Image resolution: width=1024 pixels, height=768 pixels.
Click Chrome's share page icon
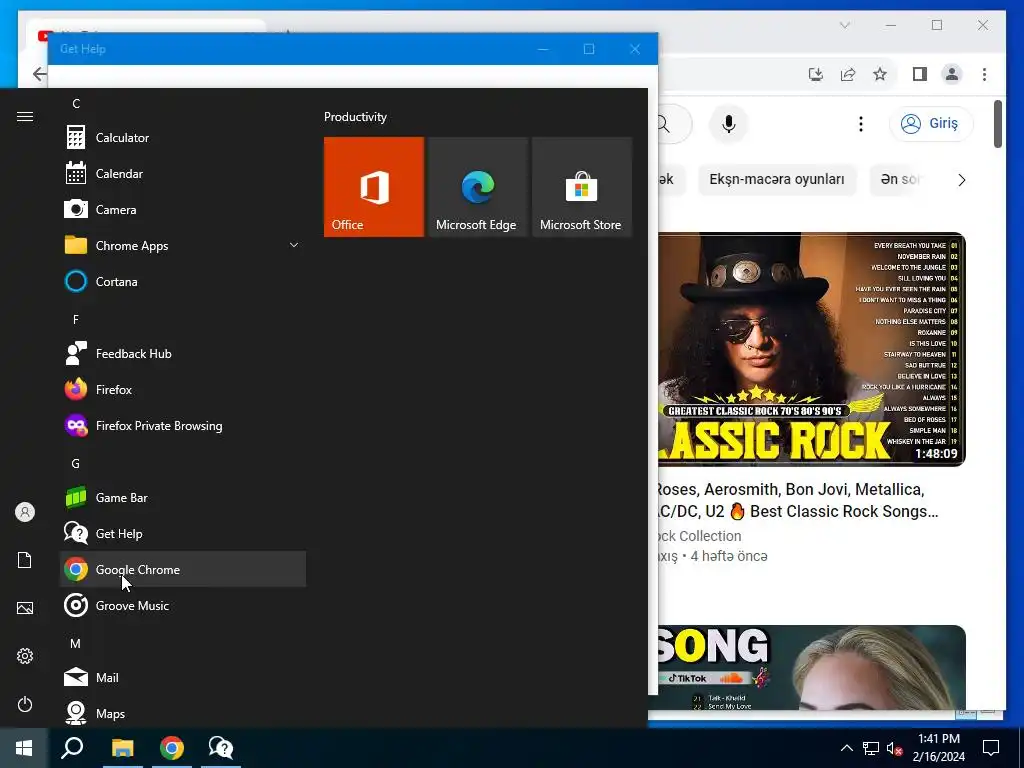(848, 74)
